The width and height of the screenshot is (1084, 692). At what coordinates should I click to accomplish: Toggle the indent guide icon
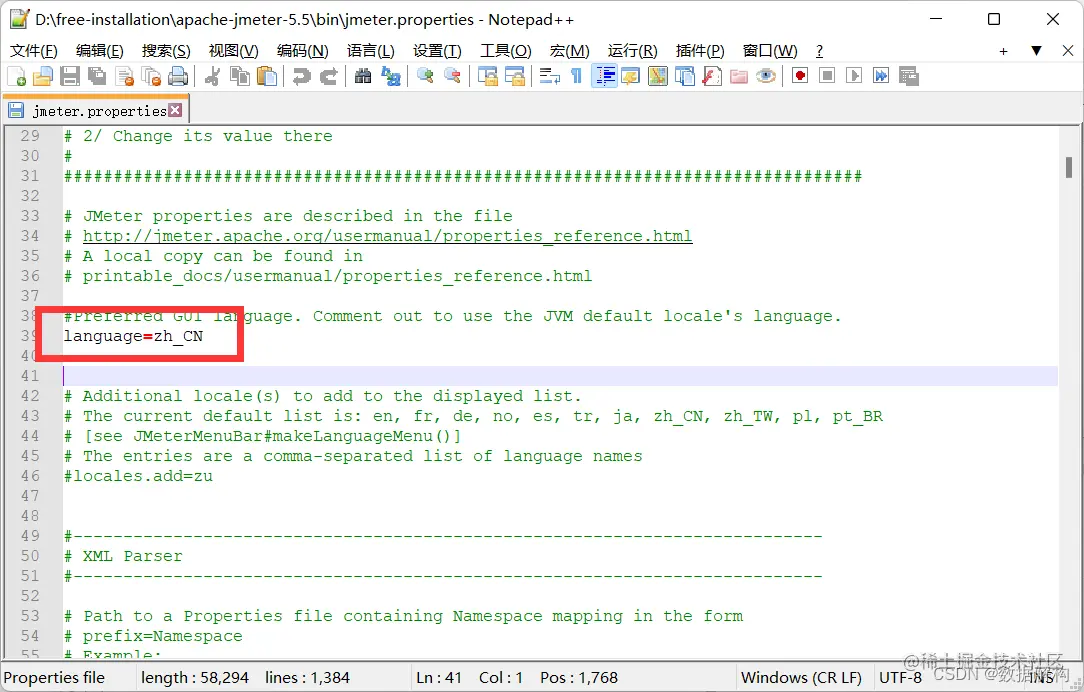[x=604, y=76]
